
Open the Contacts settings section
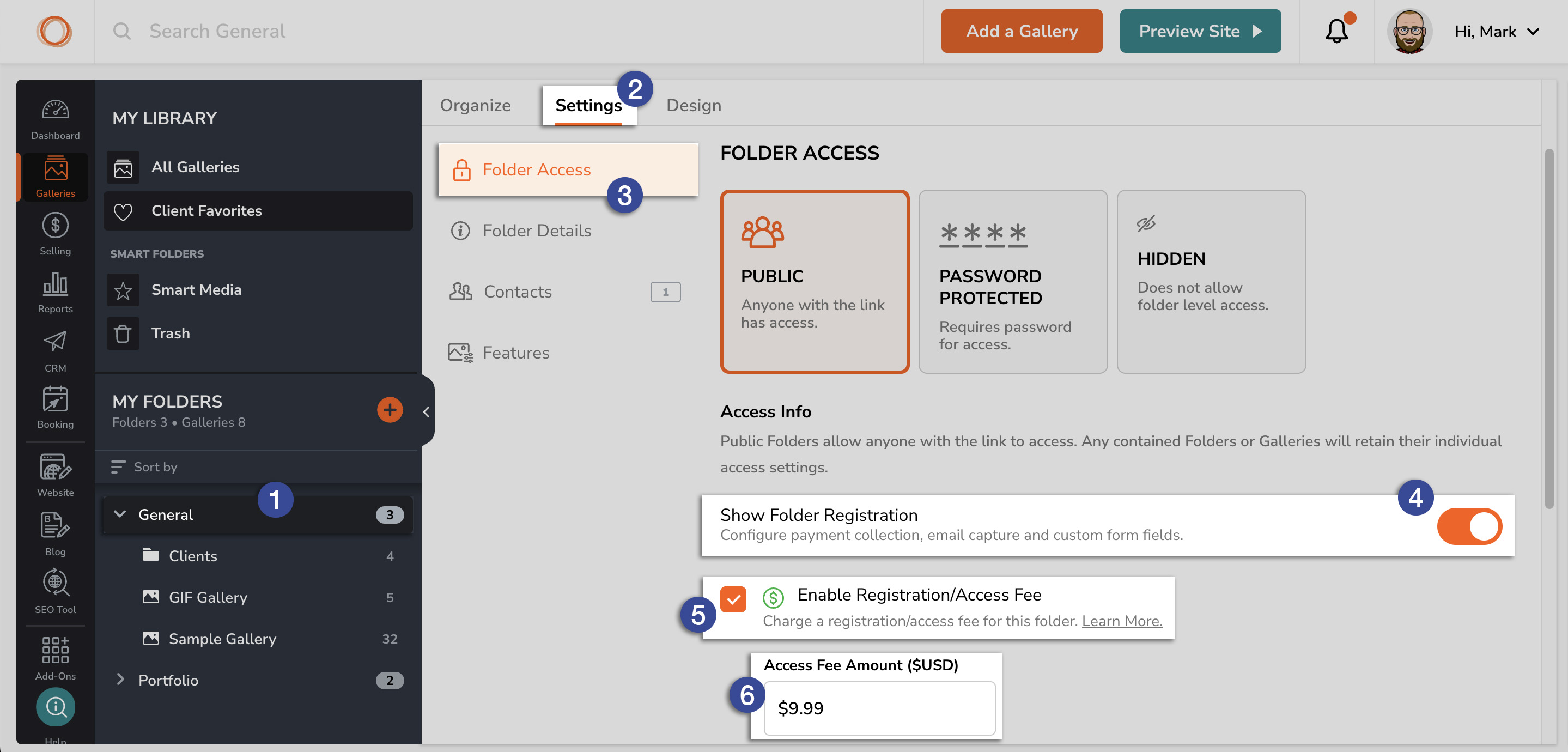pos(567,292)
